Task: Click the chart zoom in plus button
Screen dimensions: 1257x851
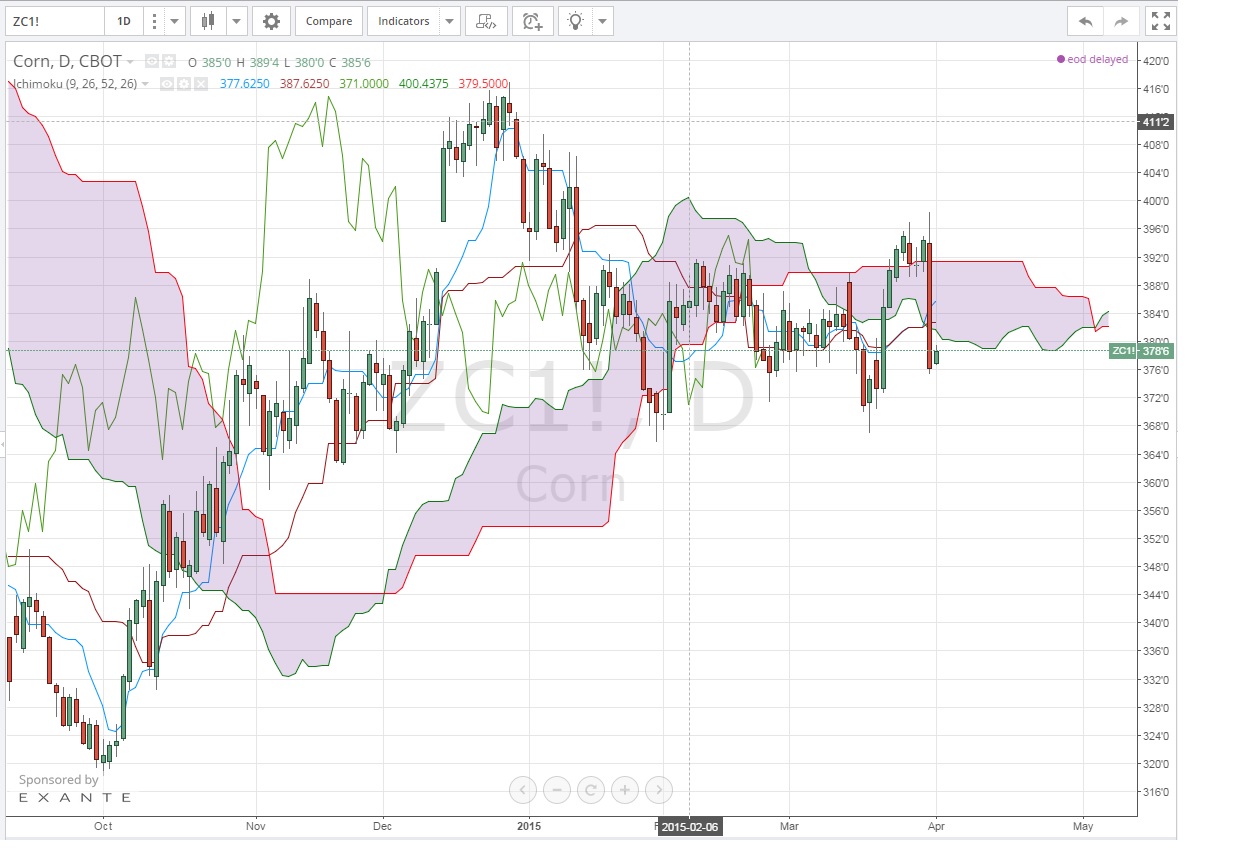Action: (624, 790)
